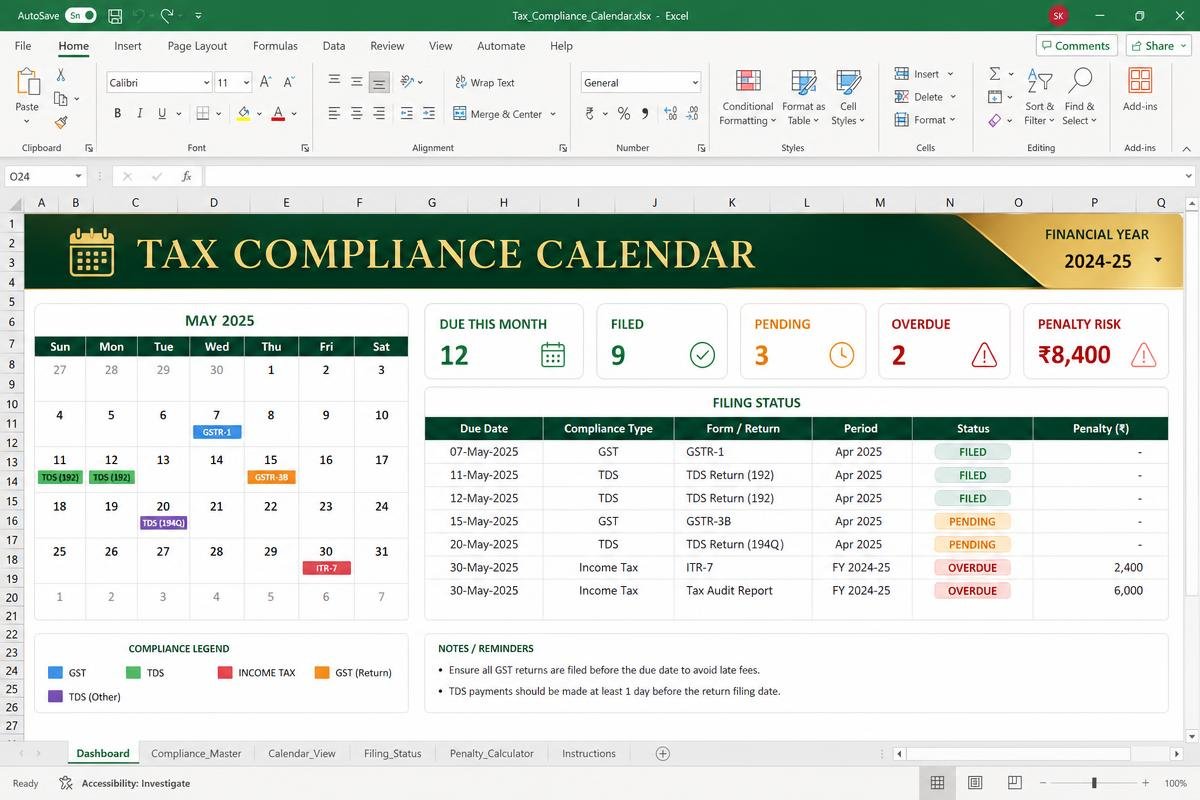Click Merge & Center button
1200x800 pixels.
(x=498, y=114)
